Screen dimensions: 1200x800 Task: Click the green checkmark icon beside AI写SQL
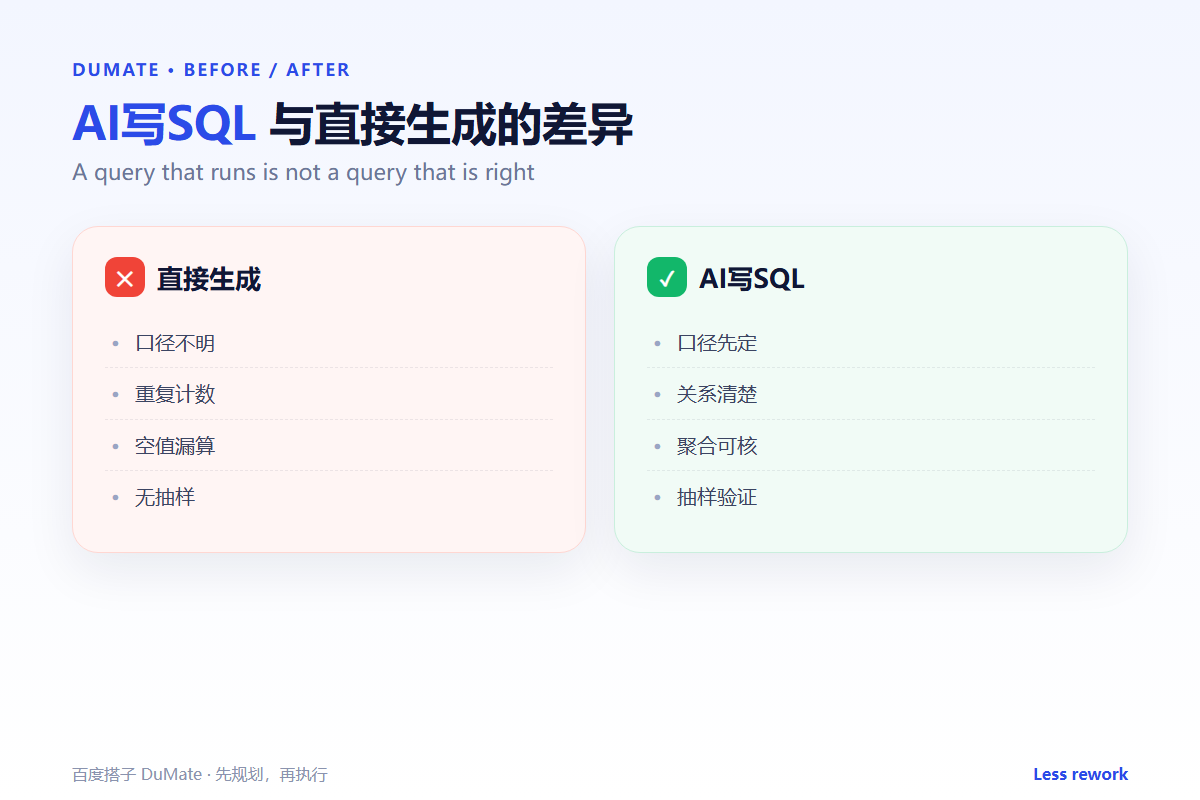667,278
